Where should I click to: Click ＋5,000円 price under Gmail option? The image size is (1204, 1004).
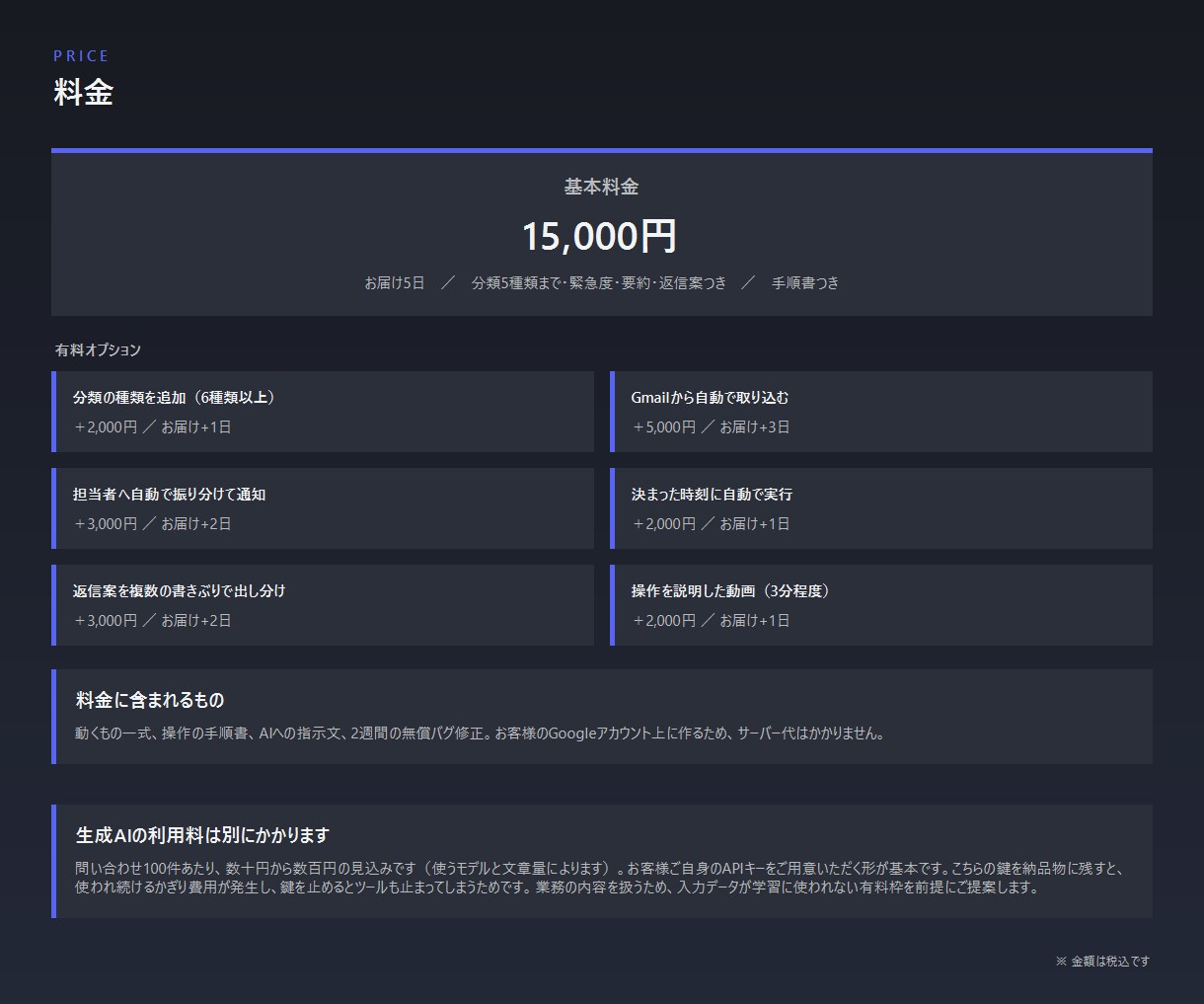663,427
